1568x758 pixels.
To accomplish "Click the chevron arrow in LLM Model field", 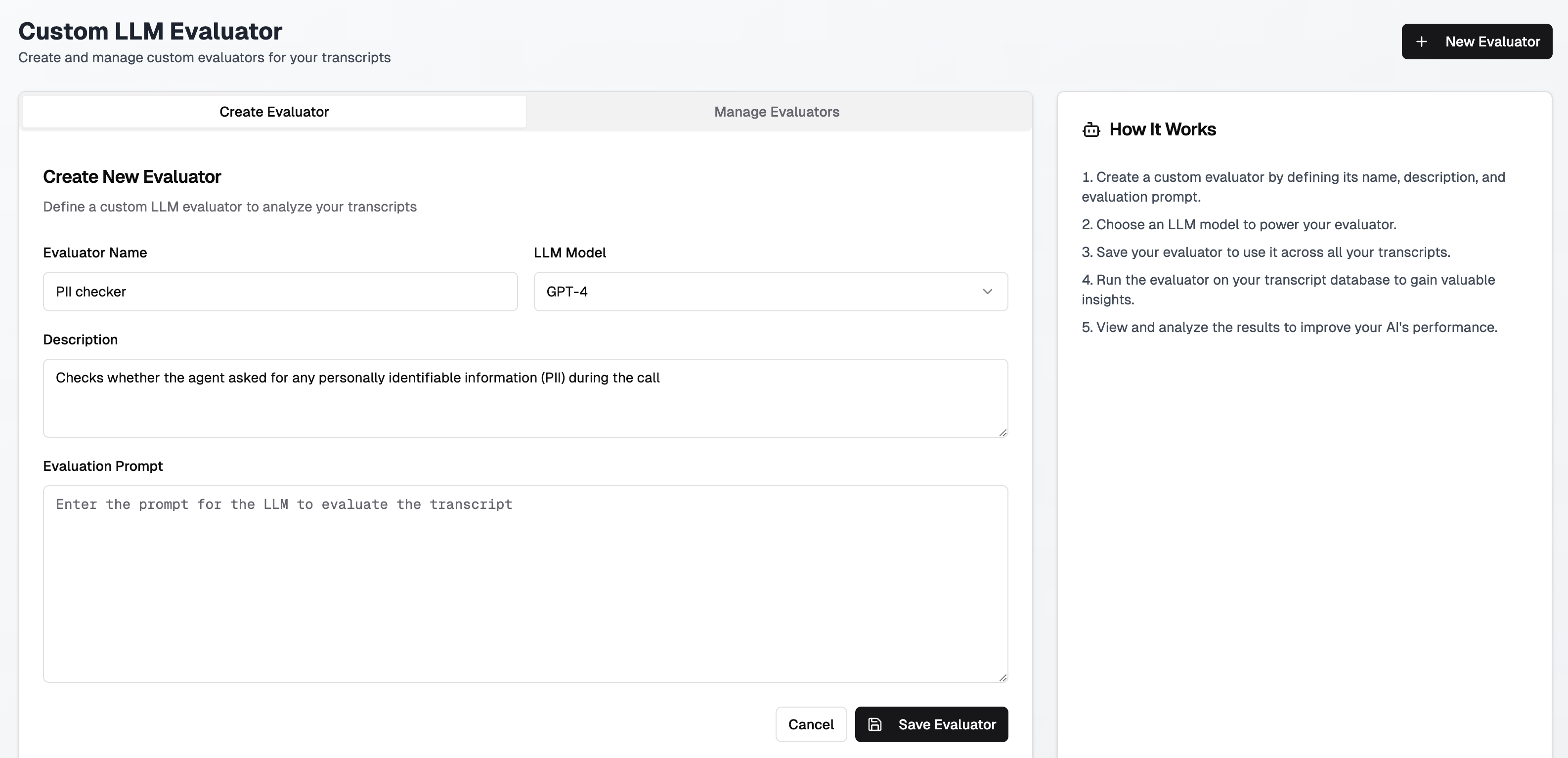I will [987, 292].
